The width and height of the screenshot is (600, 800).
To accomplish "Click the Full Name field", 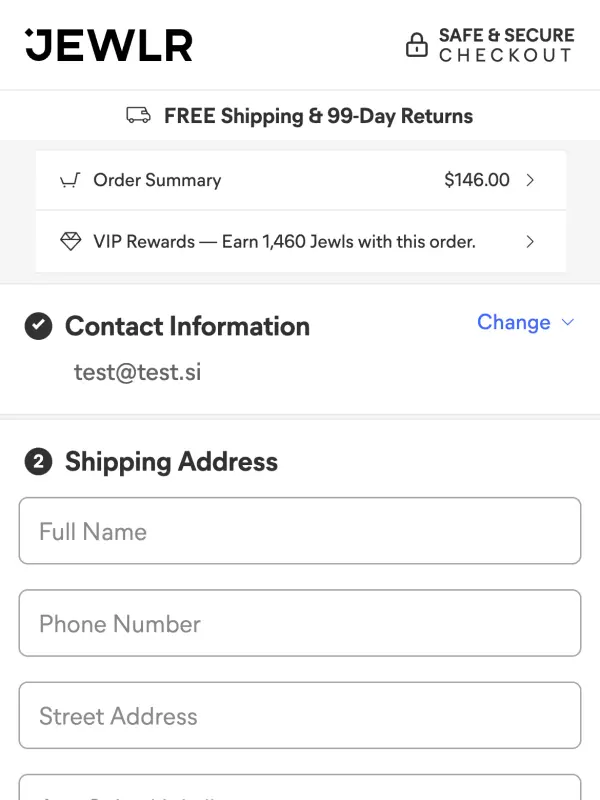I will click(x=300, y=531).
